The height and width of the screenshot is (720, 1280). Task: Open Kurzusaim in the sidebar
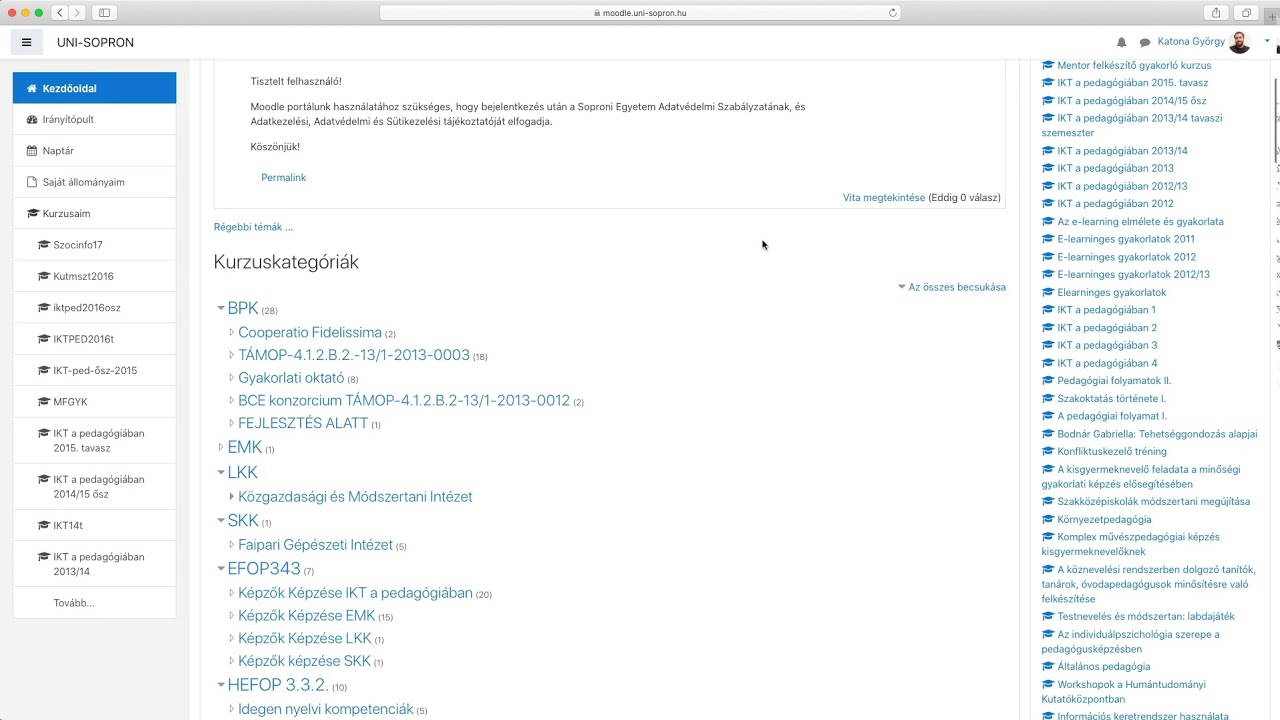(94, 213)
